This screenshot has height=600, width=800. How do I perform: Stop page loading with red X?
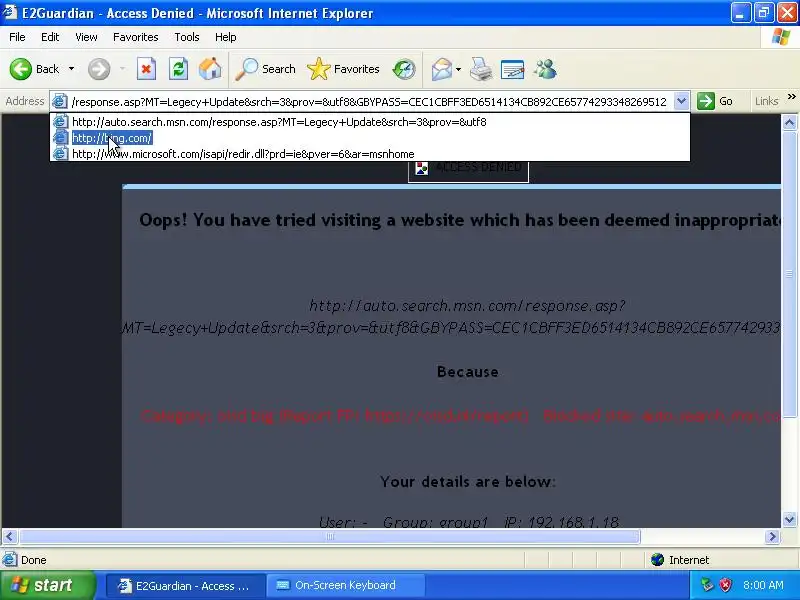(146, 69)
